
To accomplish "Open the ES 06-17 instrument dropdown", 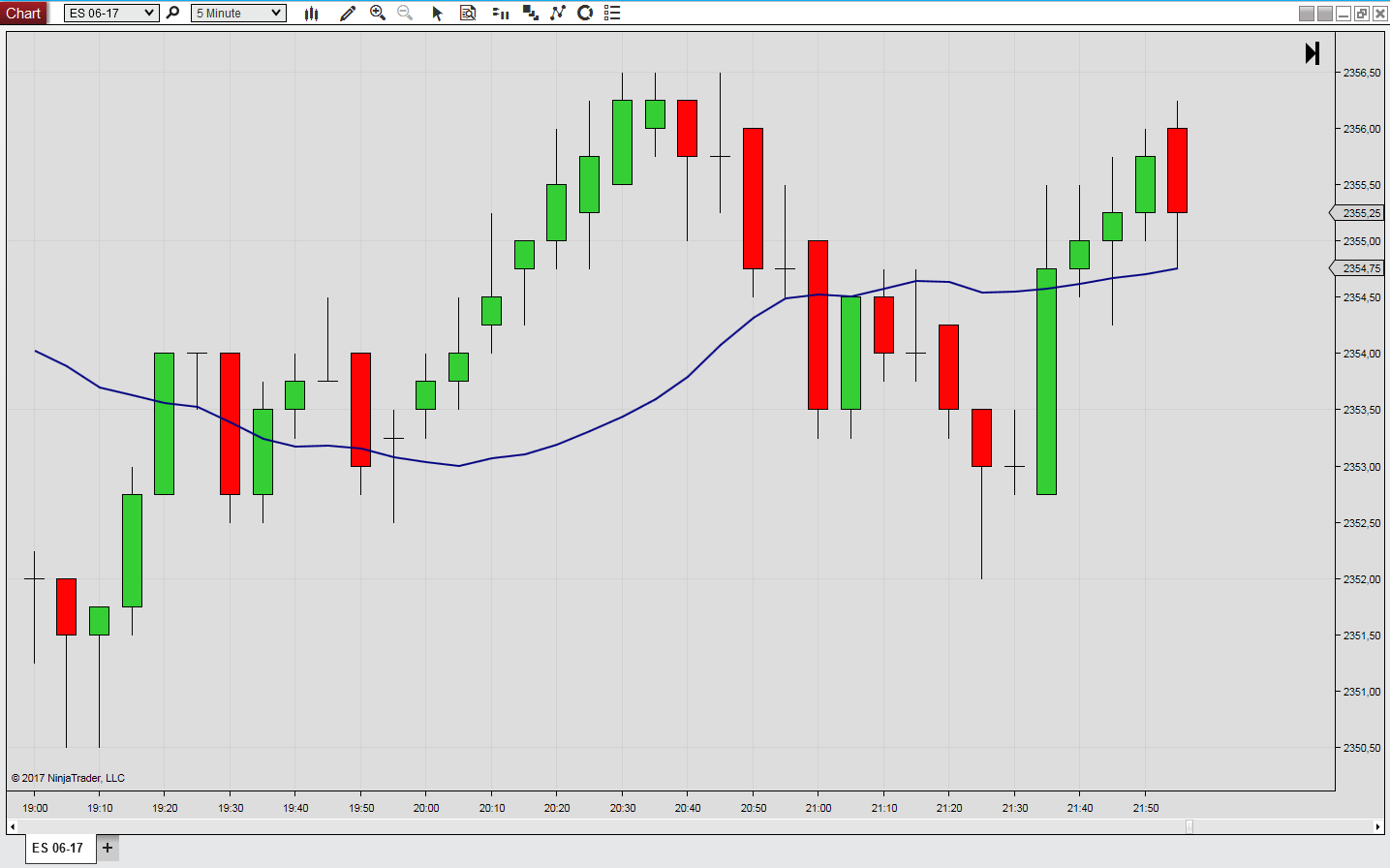I will coord(111,13).
